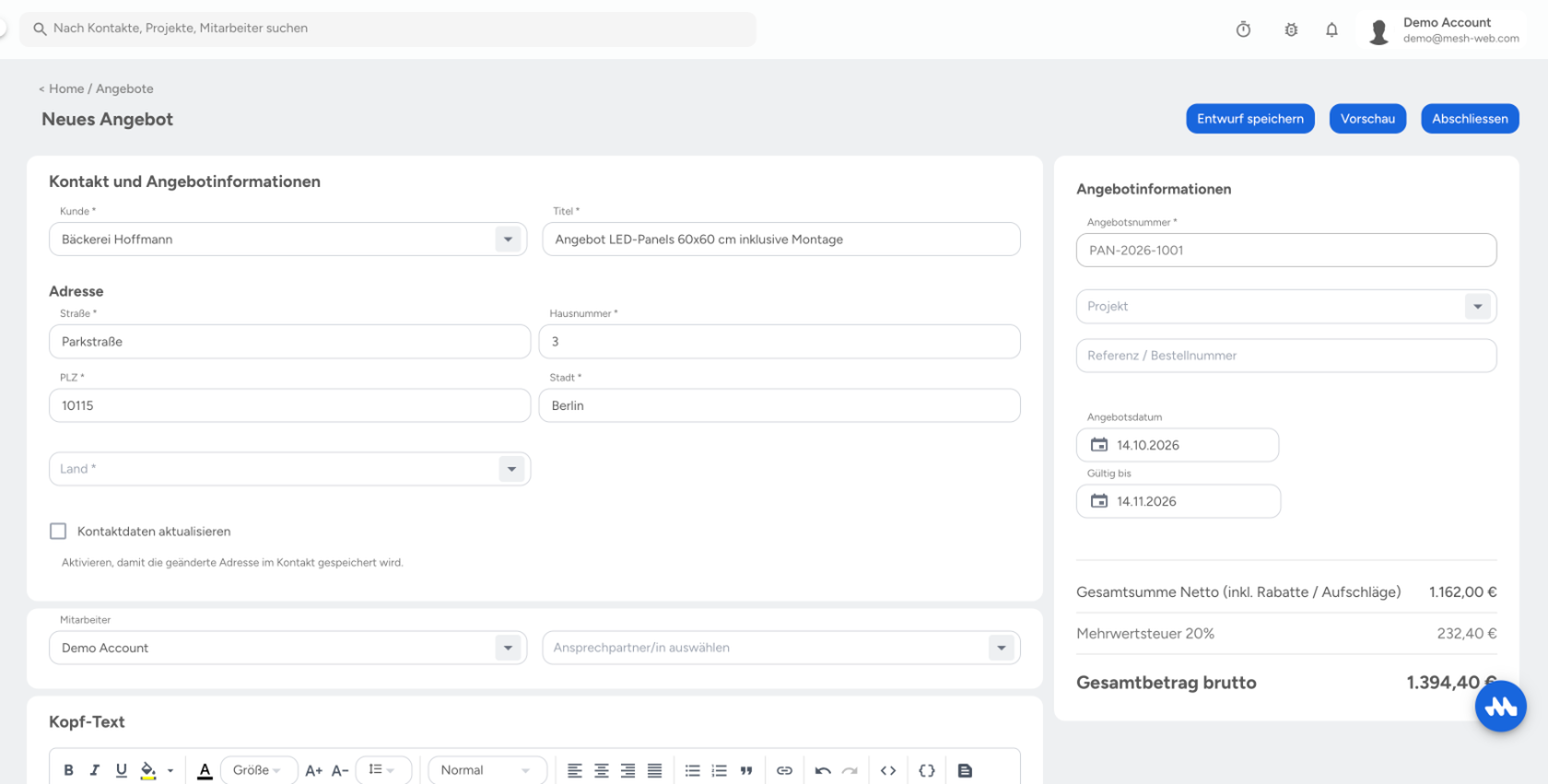Insert a blockquote
1548x784 pixels.
click(745, 770)
